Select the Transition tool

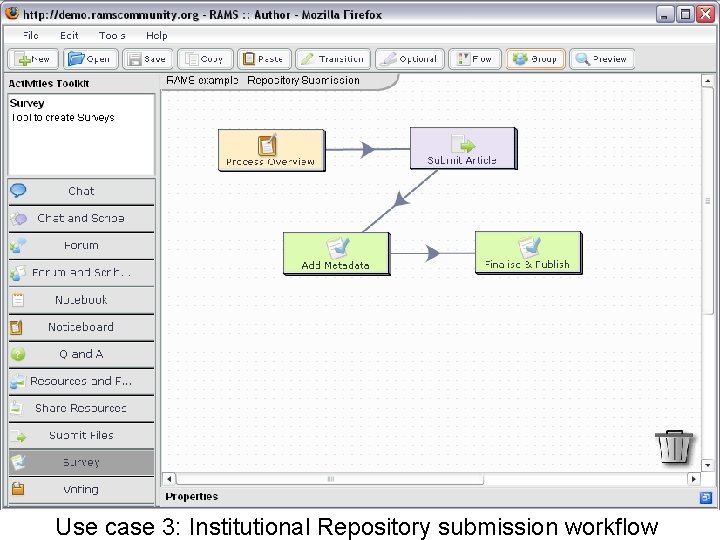[x=333, y=59]
